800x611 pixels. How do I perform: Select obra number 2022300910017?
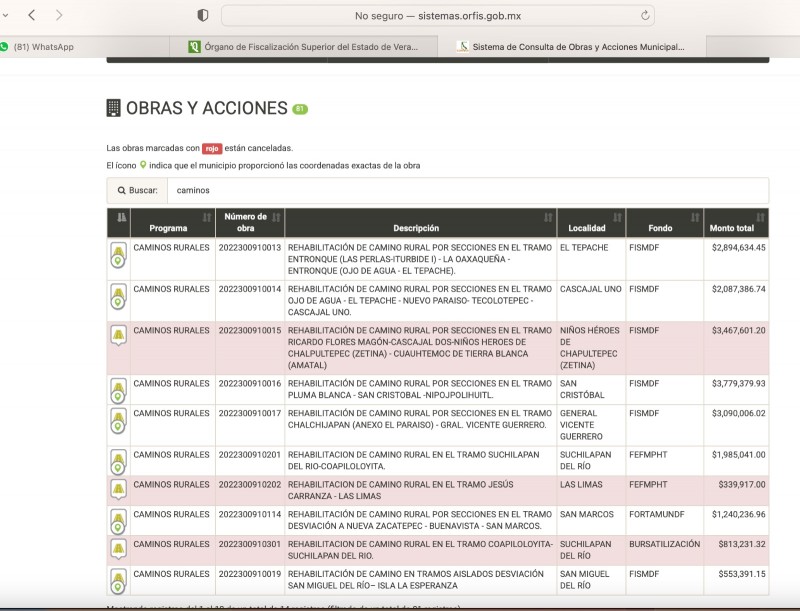250,413
